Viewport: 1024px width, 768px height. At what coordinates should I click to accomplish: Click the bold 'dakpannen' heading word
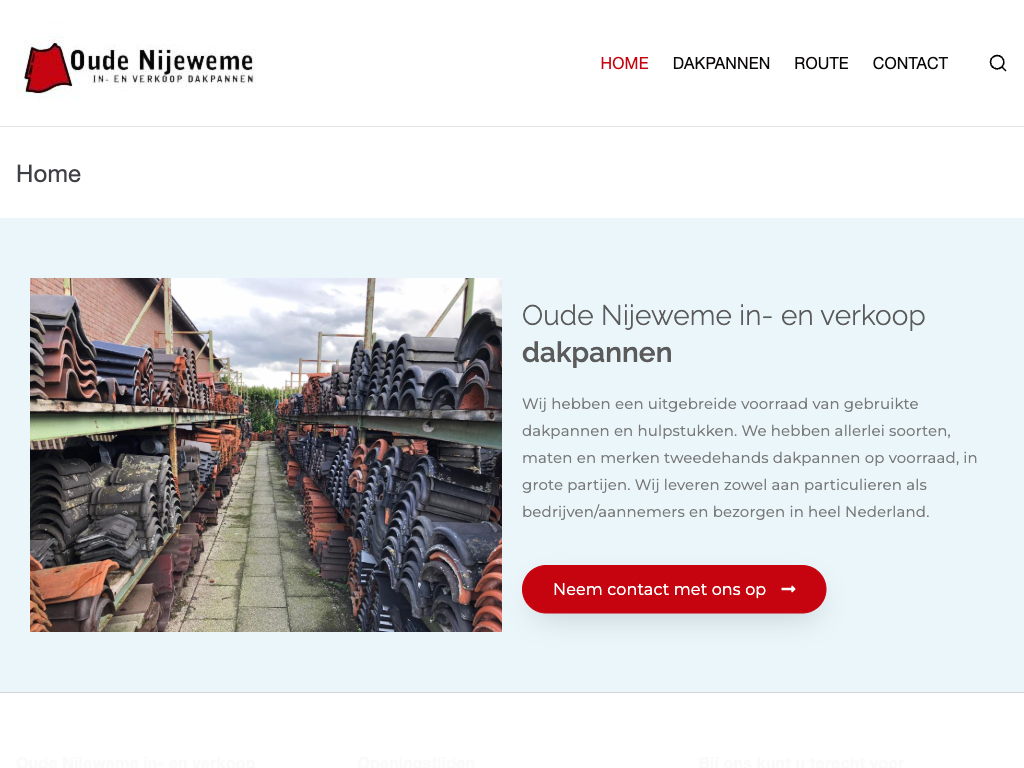pos(597,353)
